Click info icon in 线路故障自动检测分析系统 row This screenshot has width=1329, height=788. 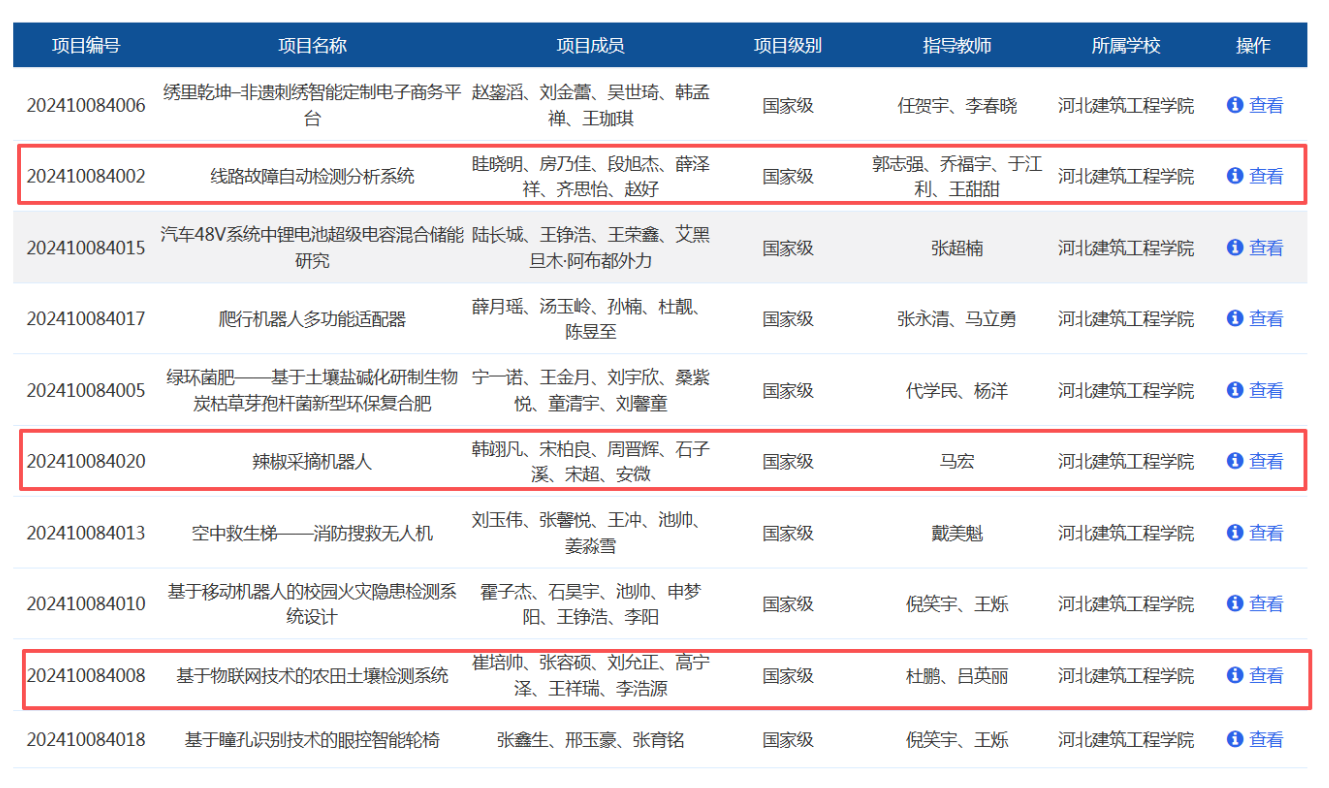pyautogui.click(x=1235, y=176)
